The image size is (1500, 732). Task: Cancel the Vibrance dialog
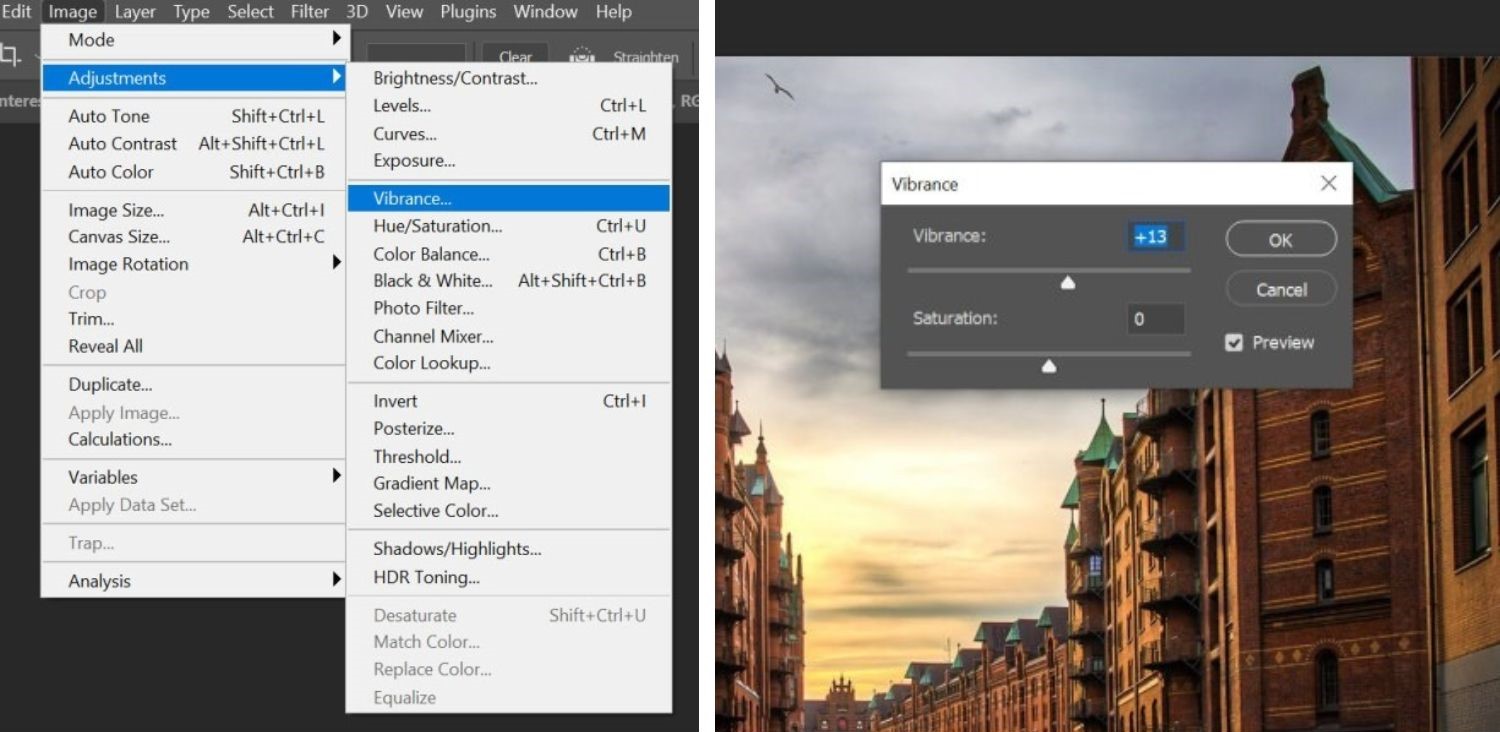[x=1281, y=289]
